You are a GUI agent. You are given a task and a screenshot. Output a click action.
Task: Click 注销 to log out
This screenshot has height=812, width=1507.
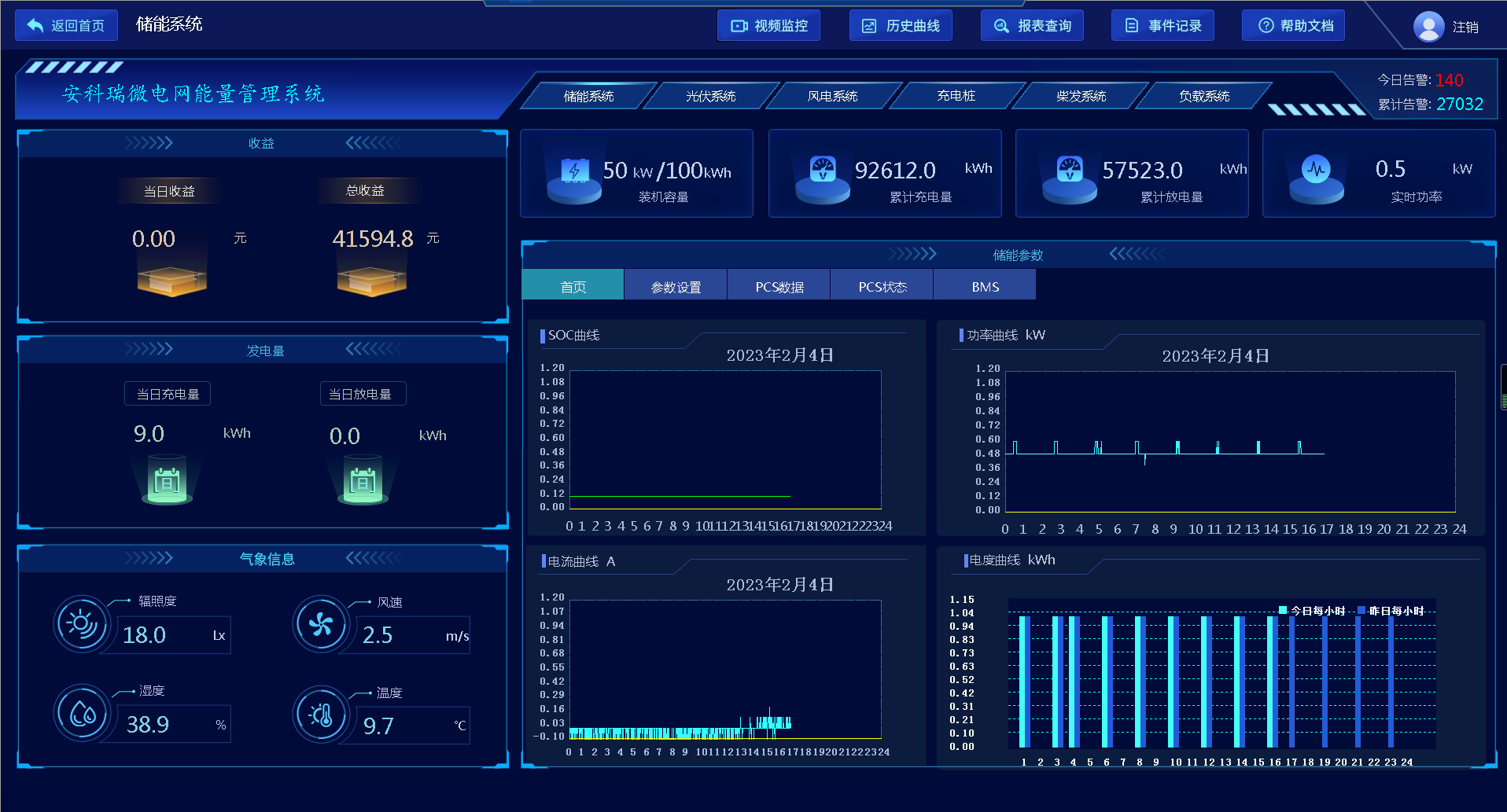(x=1465, y=28)
